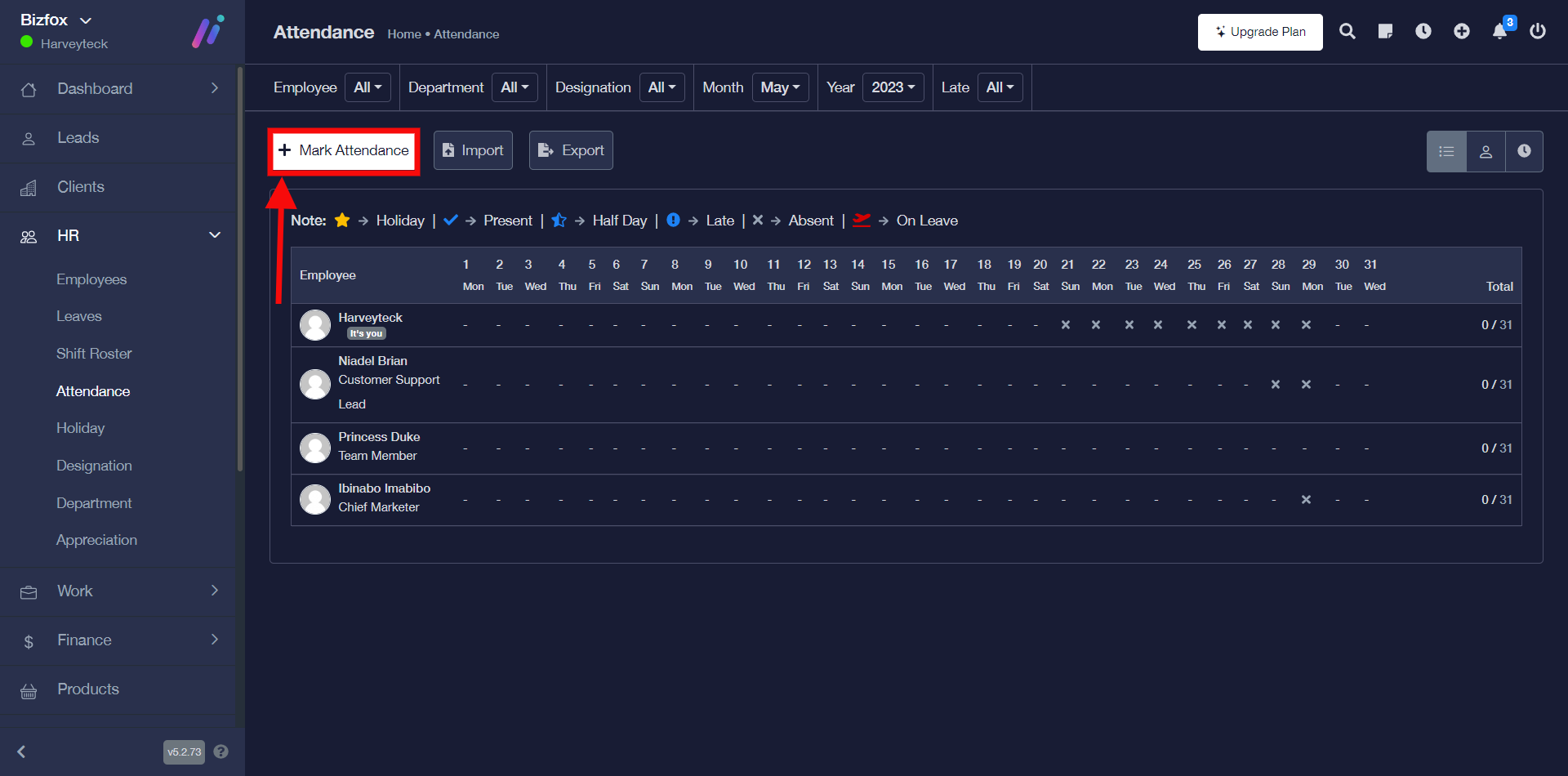
Task: Click the sticky note icon in header
Action: 1385,31
